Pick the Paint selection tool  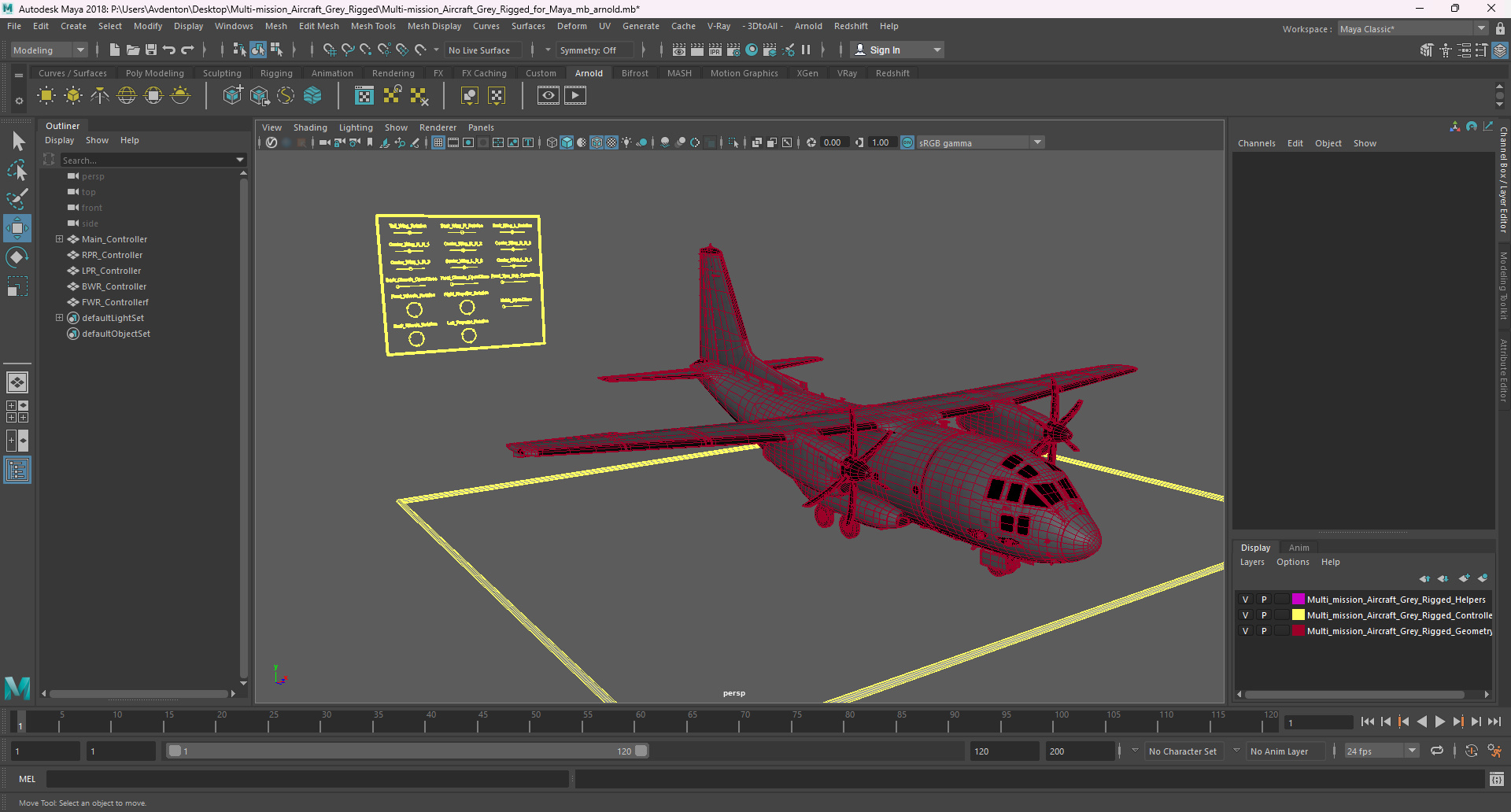pyautogui.click(x=17, y=198)
